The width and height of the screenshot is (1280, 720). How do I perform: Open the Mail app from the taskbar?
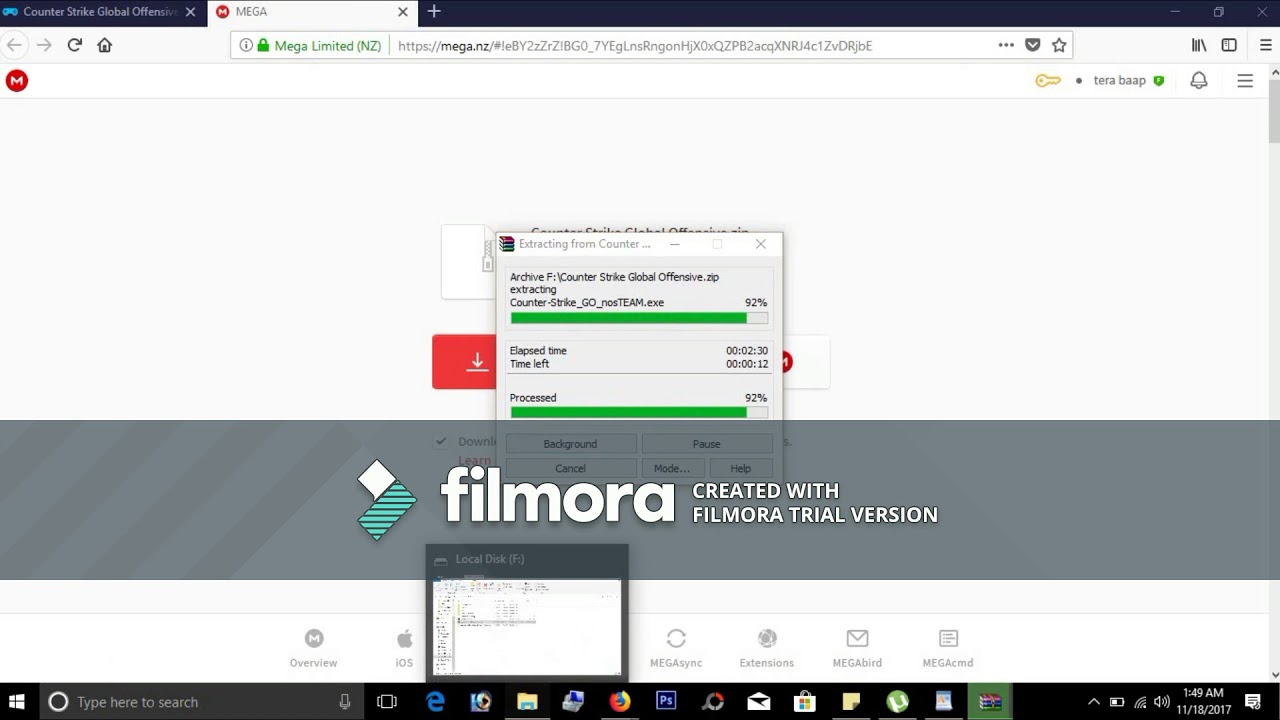click(758, 702)
